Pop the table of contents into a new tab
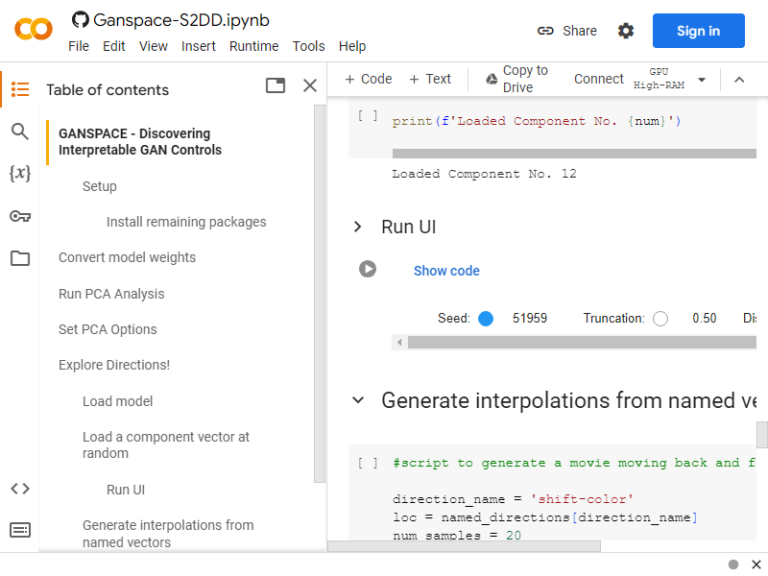768x576 pixels. (275, 86)
